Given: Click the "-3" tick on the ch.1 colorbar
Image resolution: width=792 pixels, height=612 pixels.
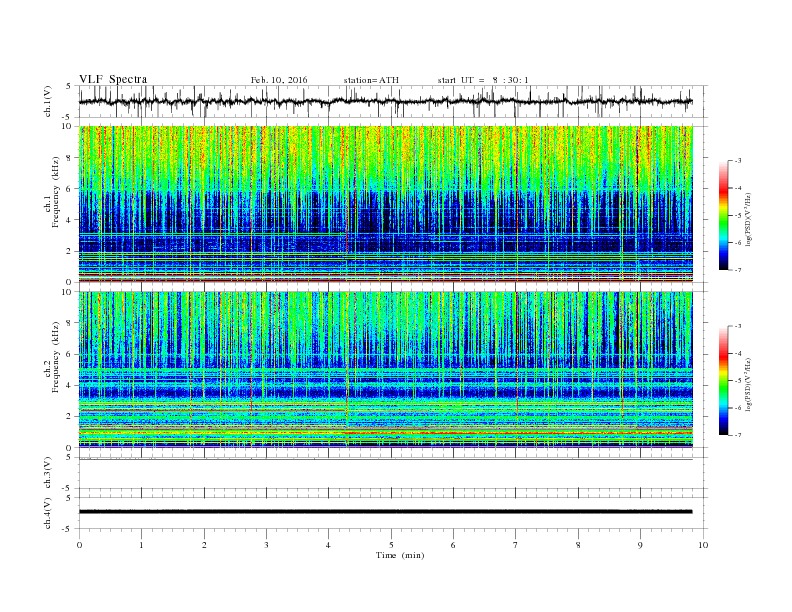Looking at the screenshot, I should (738, 161).
